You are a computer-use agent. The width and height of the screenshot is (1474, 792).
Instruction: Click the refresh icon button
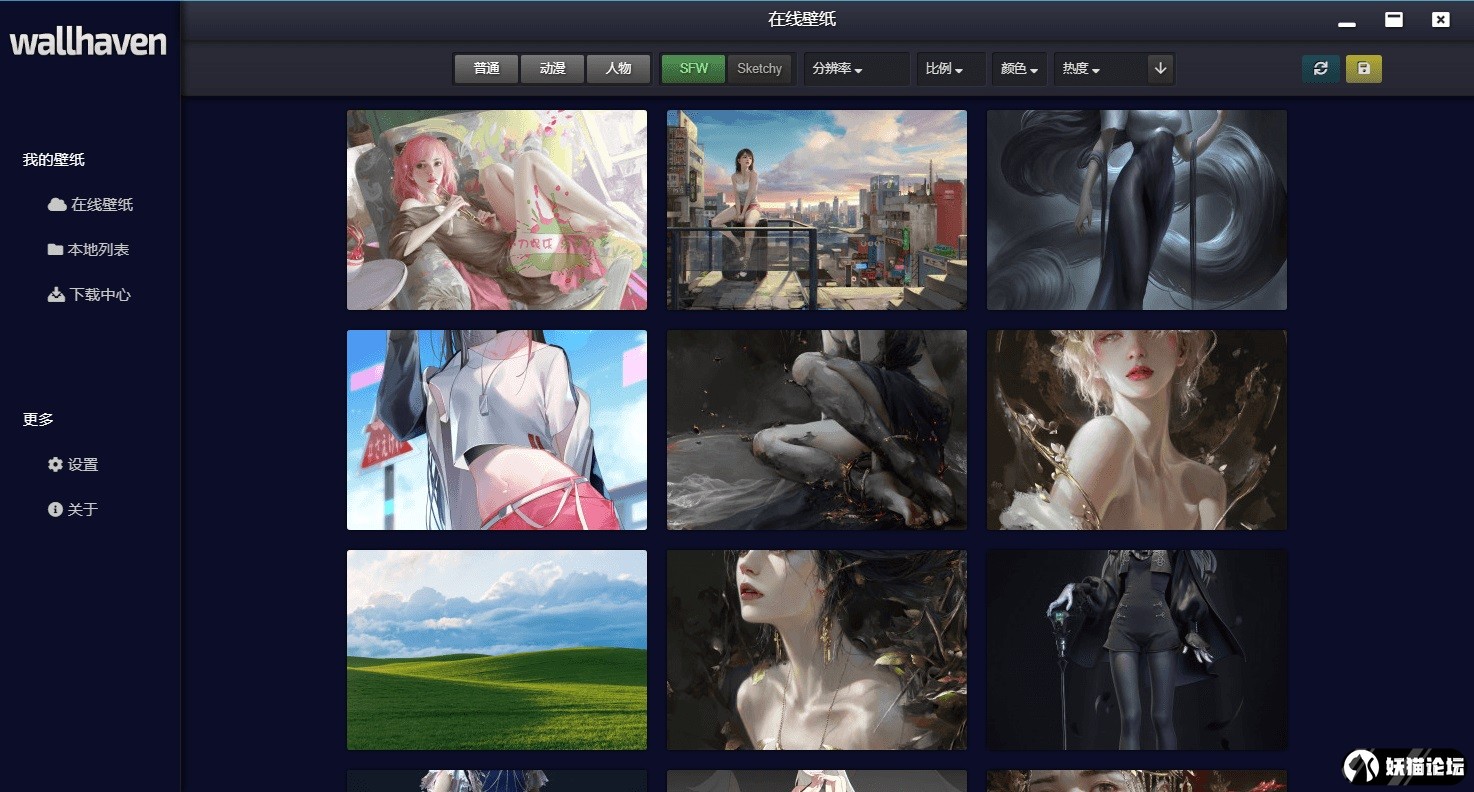[1320, 68]
